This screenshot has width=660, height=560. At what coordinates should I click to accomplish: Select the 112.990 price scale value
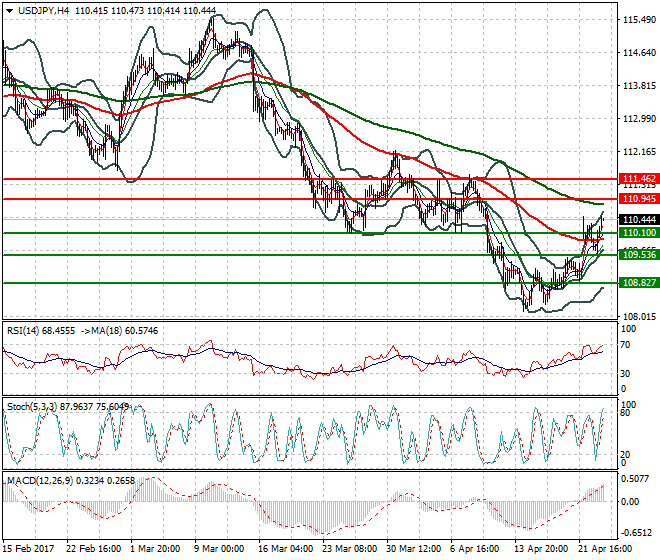639,119
